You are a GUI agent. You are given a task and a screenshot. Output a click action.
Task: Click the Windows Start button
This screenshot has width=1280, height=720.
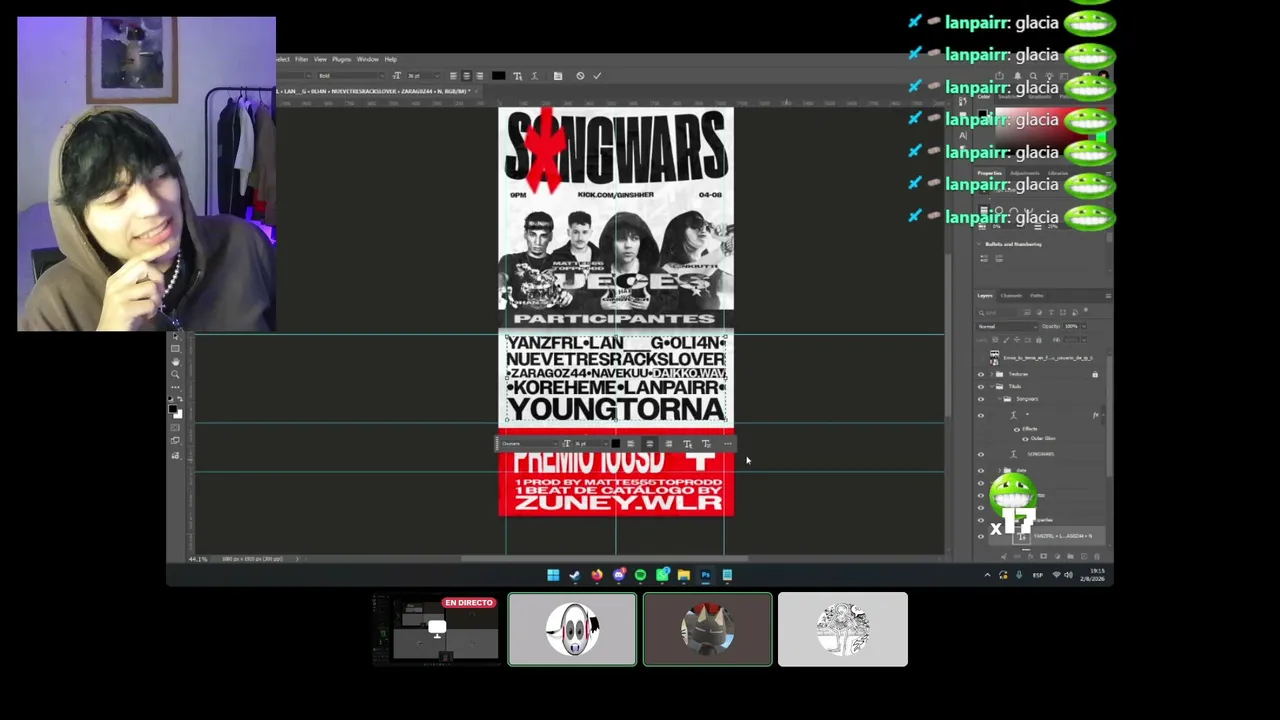(x=553, y=575)
